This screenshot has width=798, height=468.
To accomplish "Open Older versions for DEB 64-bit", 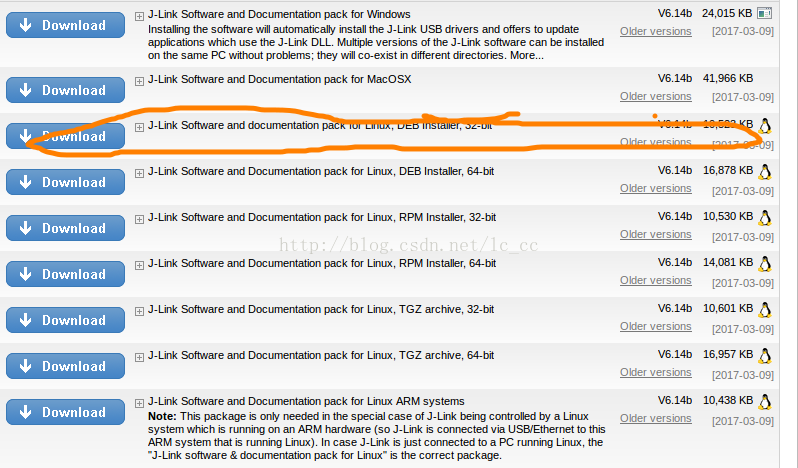I will (x=656, y=188).
